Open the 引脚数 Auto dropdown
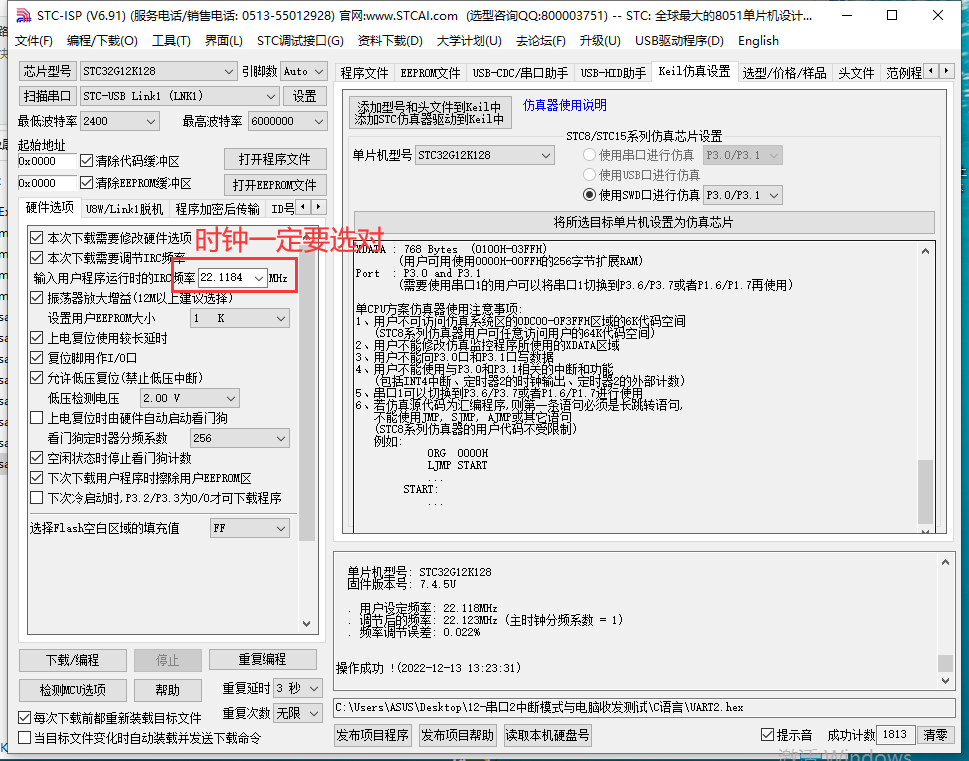 click(303, 71)
